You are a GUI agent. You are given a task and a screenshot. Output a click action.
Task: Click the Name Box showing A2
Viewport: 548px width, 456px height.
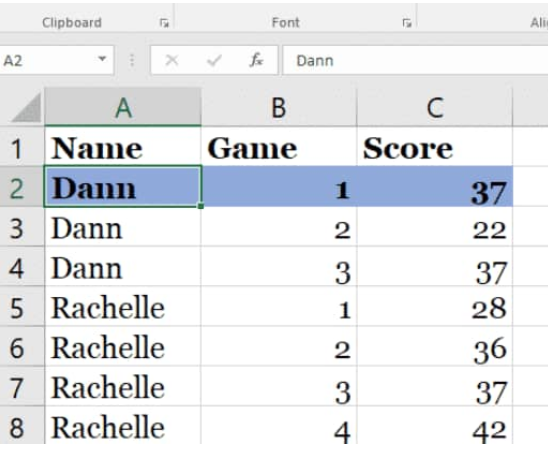click(x=51, y=60)
